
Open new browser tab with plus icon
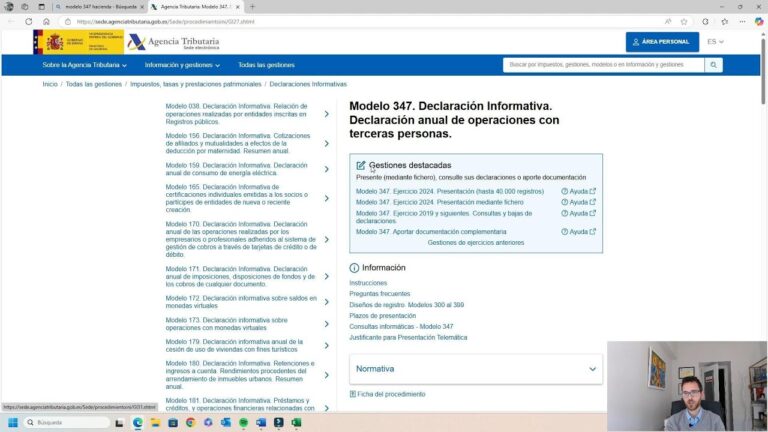252,7
